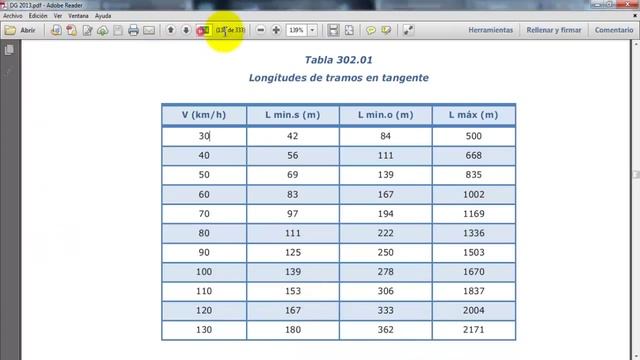This screenshot has width=640, height=360.
Task: Click value 84 in L min.o column
Action: pos(386,136)
